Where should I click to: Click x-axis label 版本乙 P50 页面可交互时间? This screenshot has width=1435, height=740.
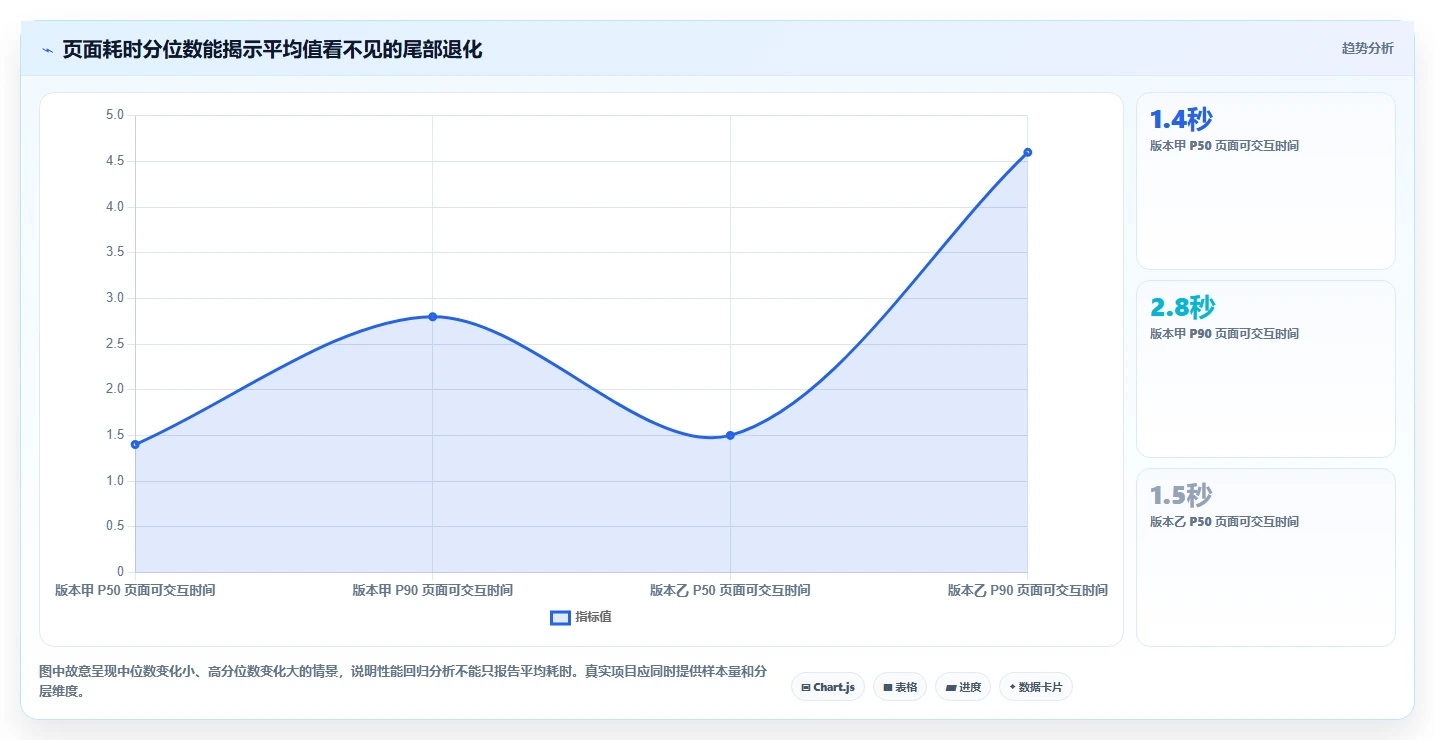pos(730,590)
